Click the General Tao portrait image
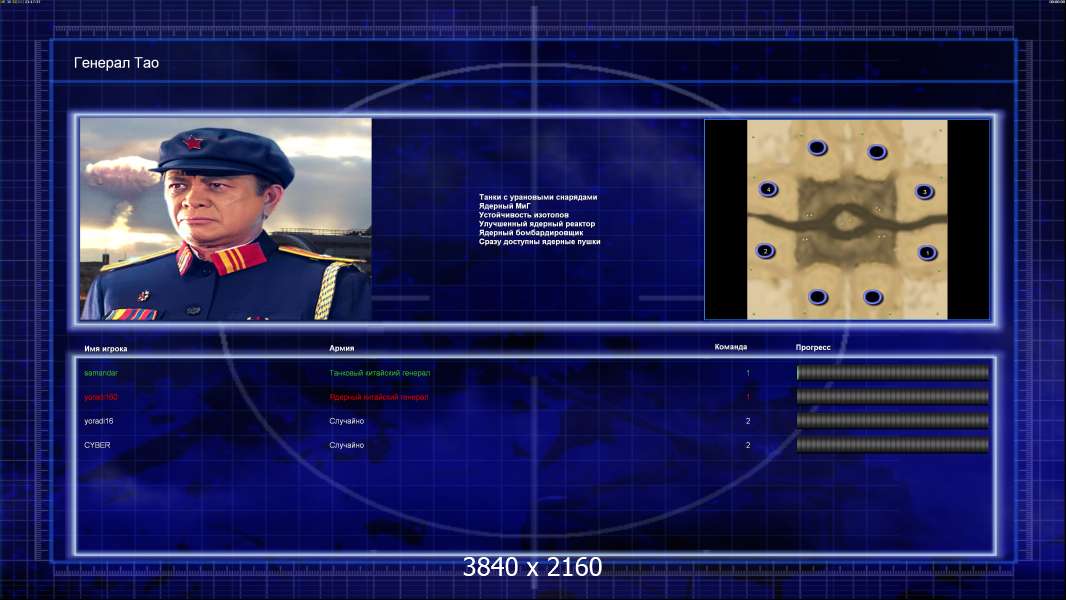1066x600 pixels. coord(226,219)
